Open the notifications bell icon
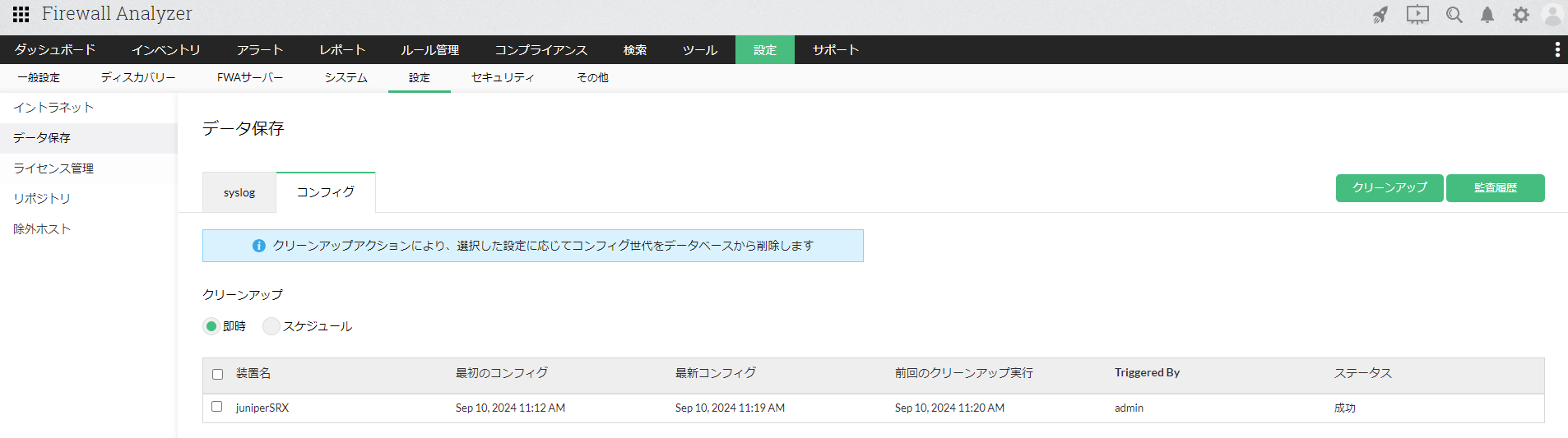 tap(1487, 15)
